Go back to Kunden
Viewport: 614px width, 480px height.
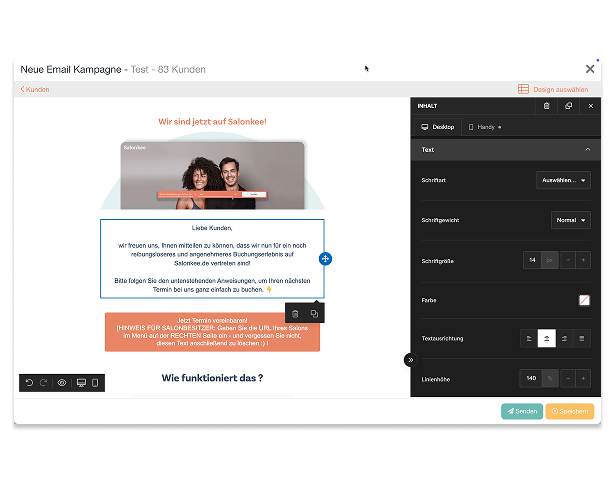(x=35, y=89)
